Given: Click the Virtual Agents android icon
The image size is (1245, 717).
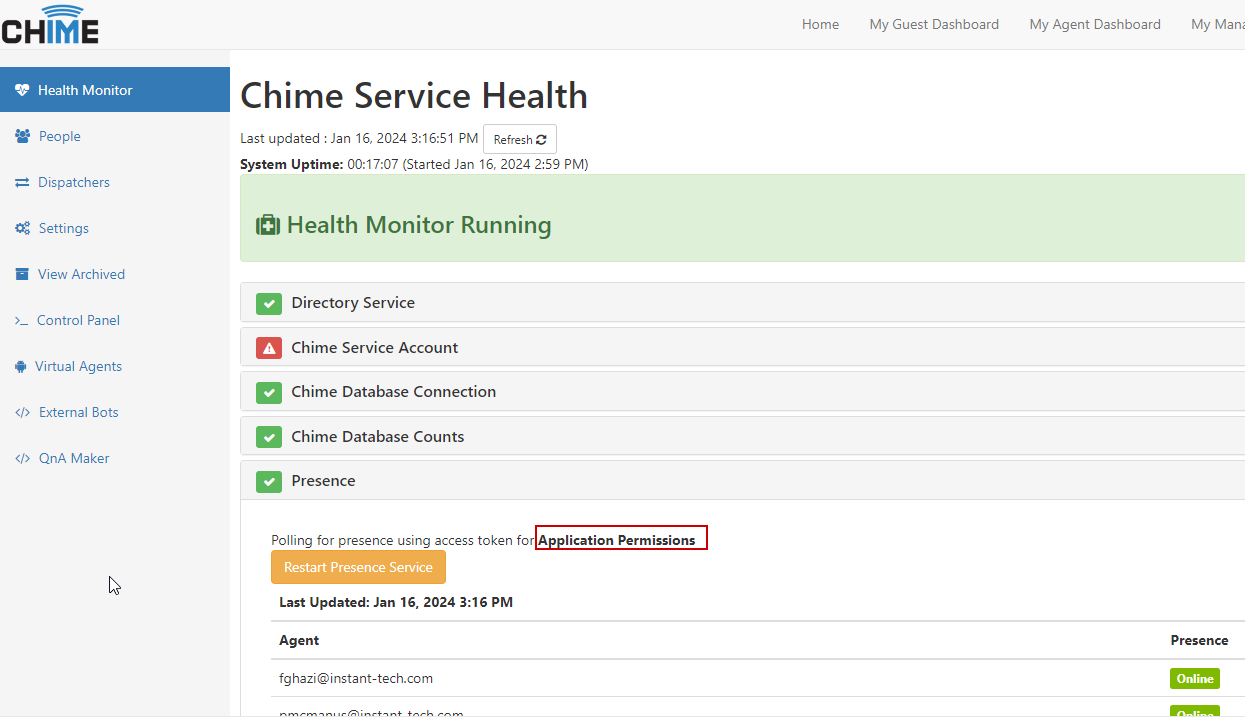Looking at the screenshot, I should 21,366.
